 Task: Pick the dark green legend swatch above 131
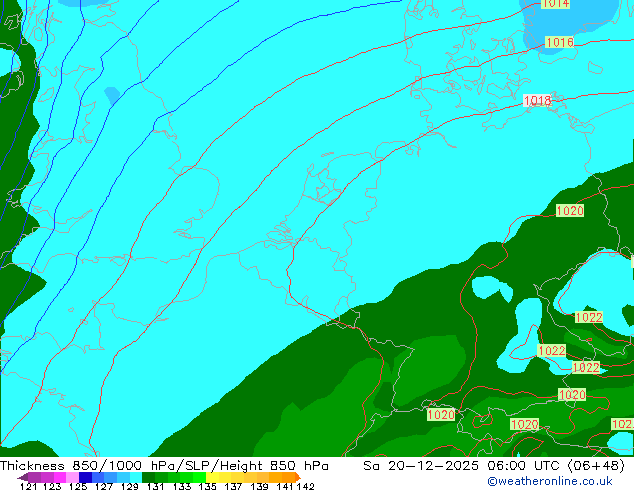point(148,477)
